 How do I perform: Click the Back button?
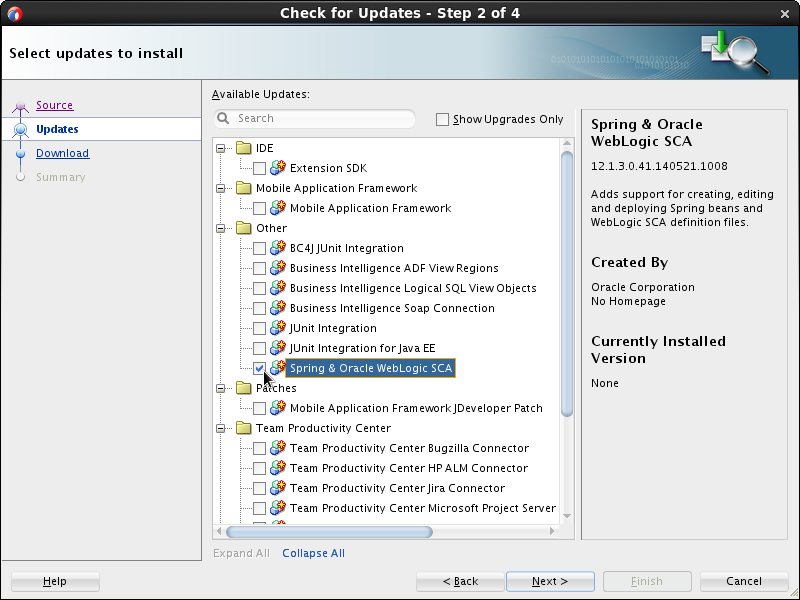(460, 581)
